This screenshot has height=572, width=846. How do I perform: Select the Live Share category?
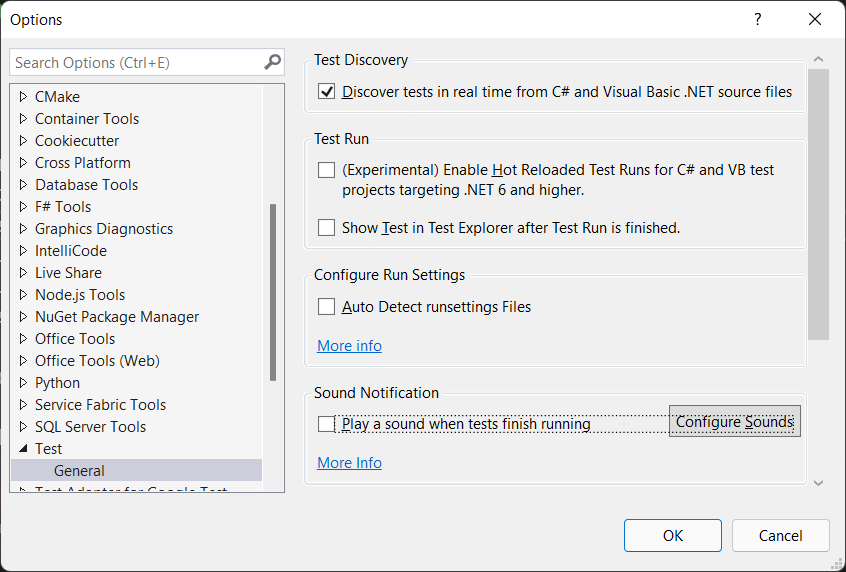(69, 273)
